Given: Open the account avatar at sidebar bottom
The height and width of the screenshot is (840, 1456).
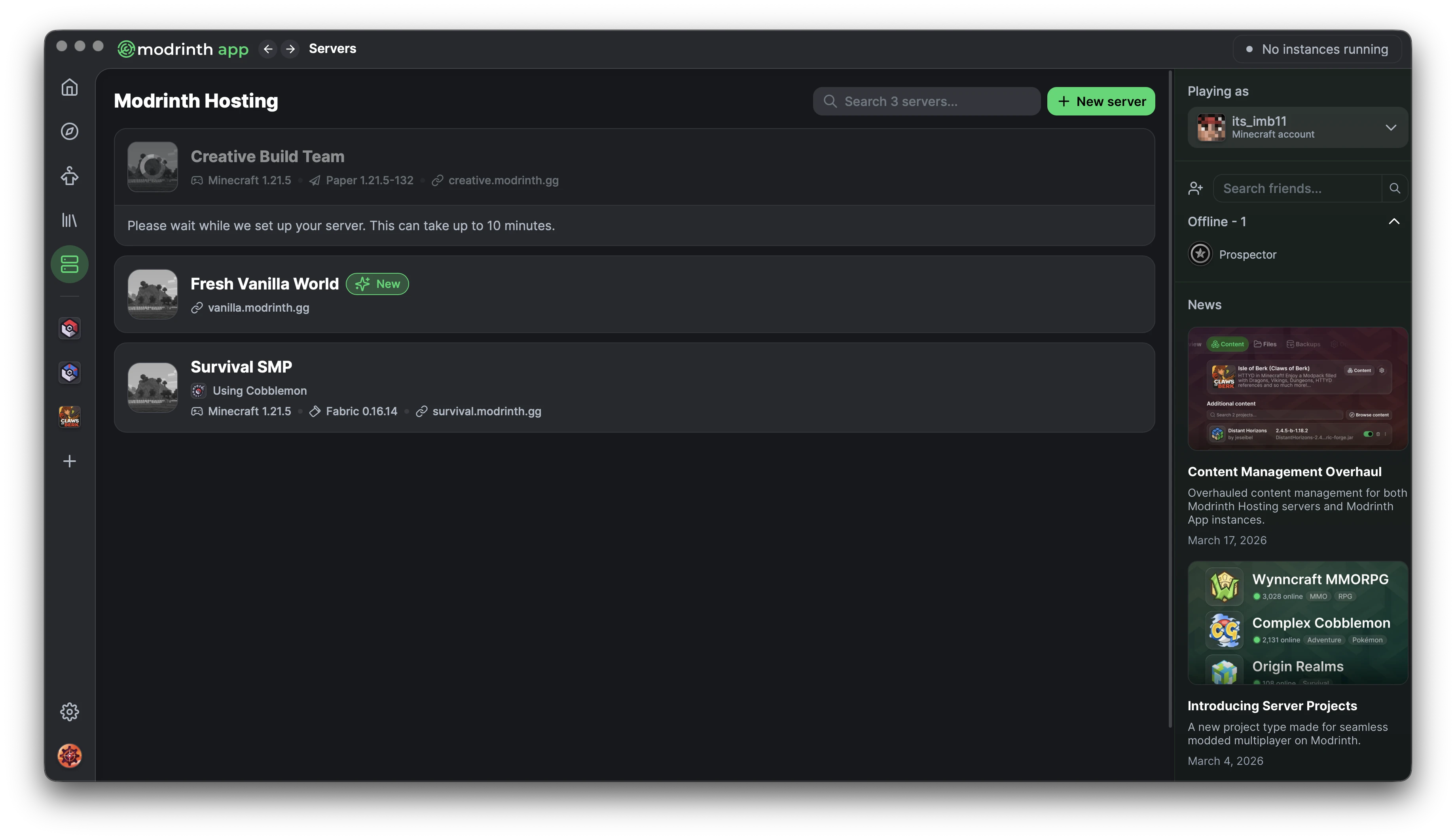Looking at the screenshot, I should (69, 756).
